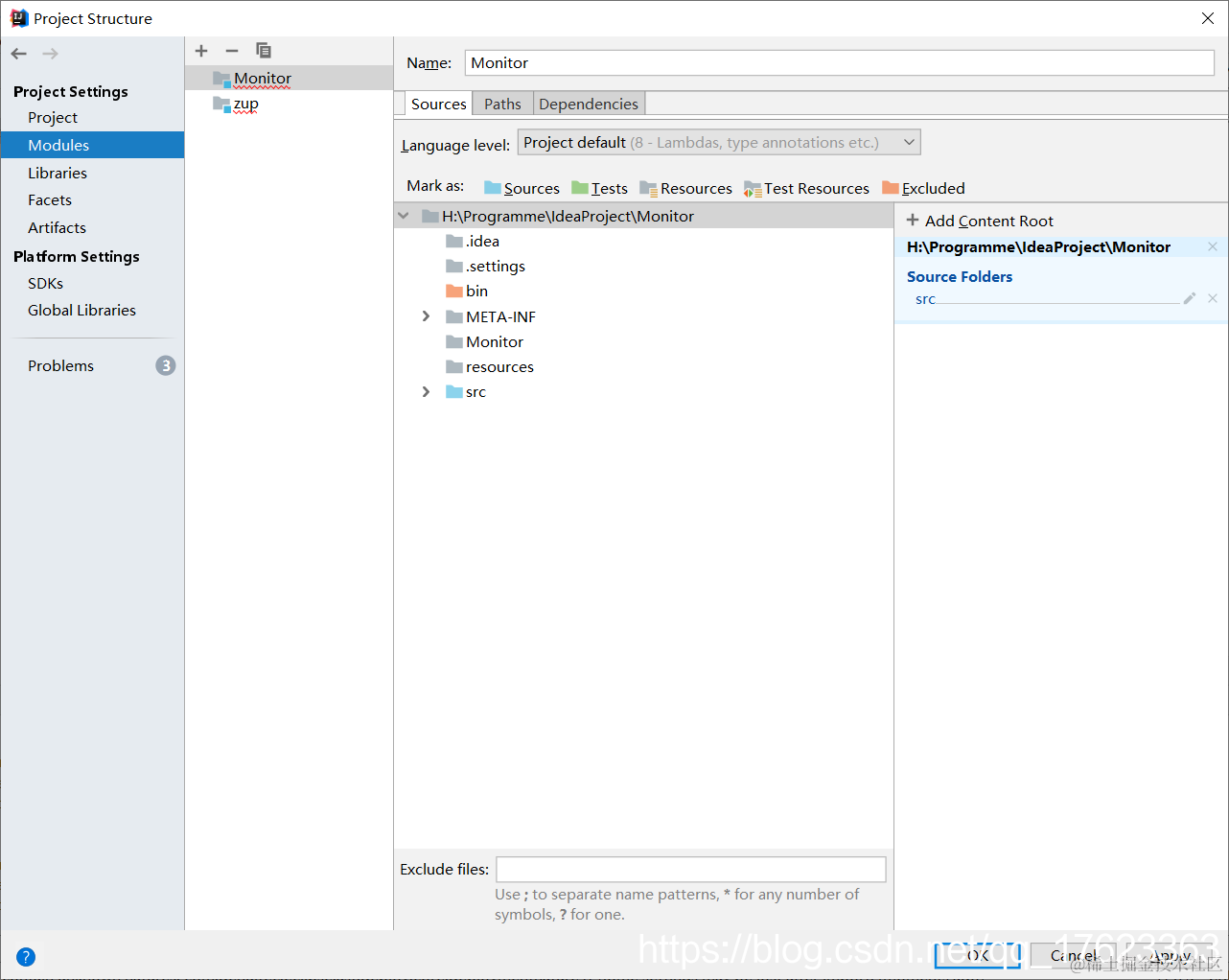Click the src link under Source Folders
The width and height of the screenshot is (1229, 980).
(x=925, y=299)
